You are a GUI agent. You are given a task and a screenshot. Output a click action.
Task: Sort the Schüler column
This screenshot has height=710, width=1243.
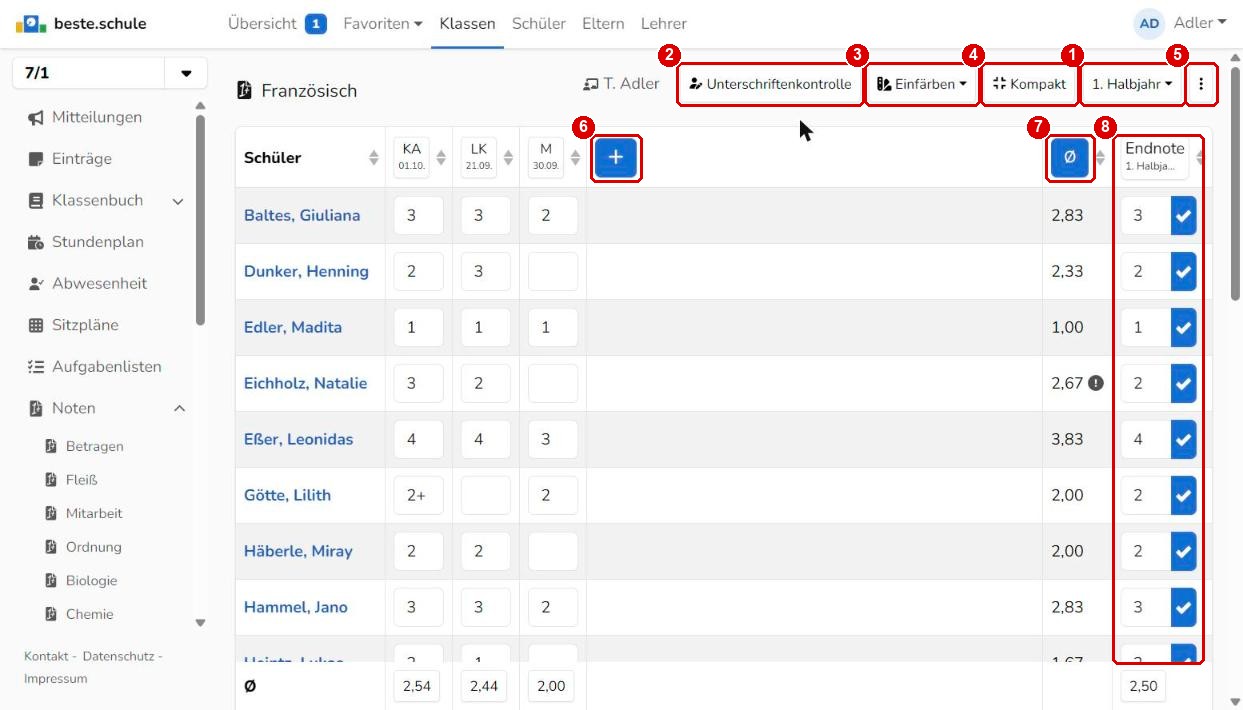pyautogui.click(x=374, y=158)
